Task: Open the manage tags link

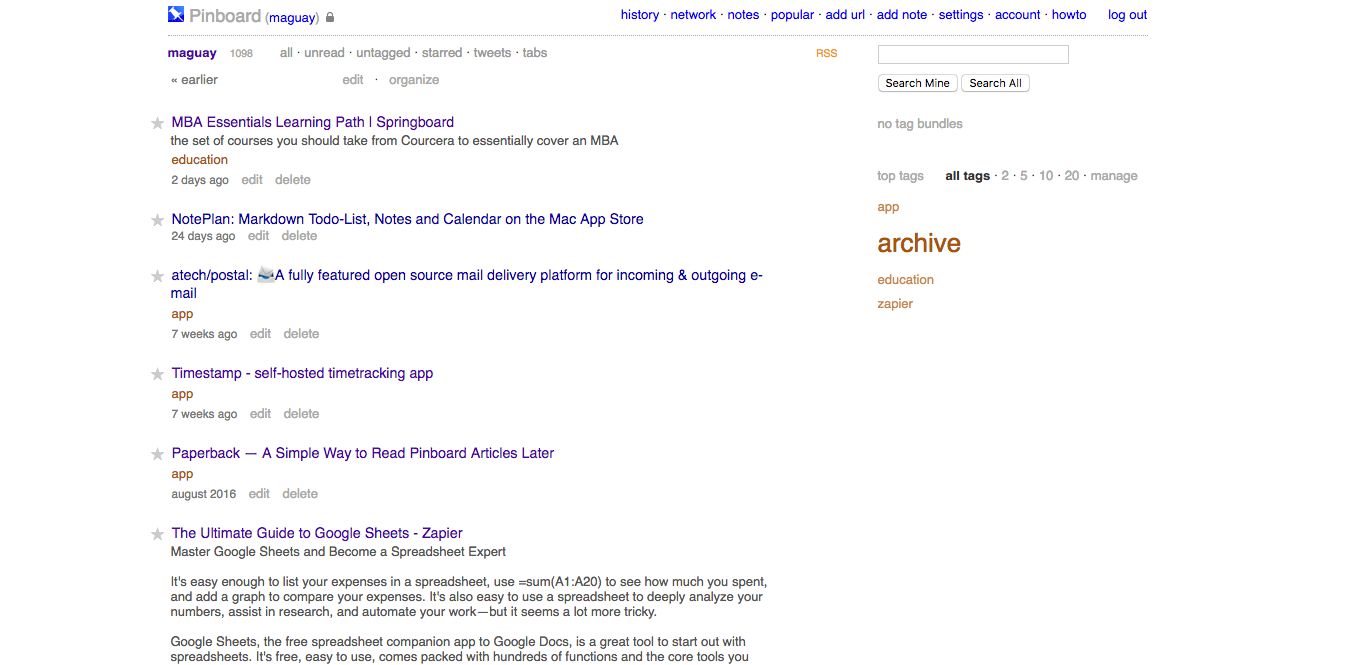Action: (x=1114, y=176)
